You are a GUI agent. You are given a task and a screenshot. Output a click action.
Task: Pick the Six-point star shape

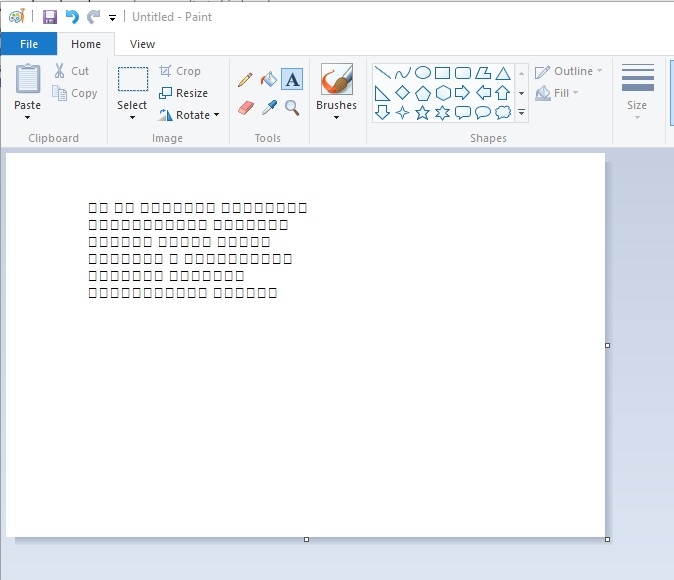pyautogui.click(x=442, y=113)
